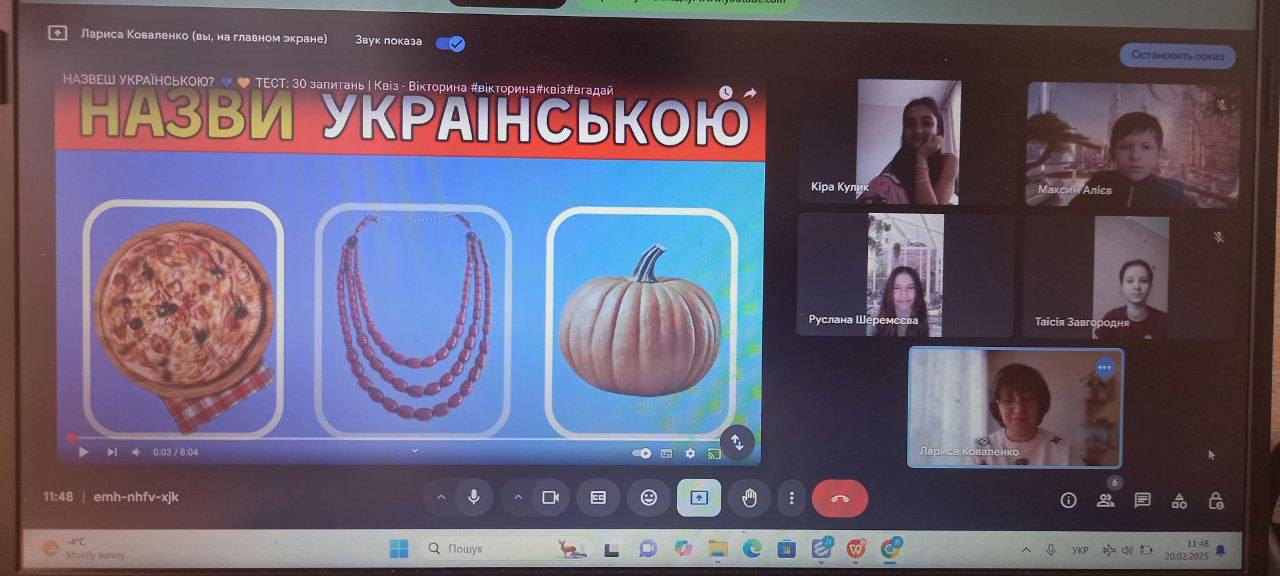Mute the YouTube video volume
The height and width of the screenshot is (576, 1280).
pos(136,452)
